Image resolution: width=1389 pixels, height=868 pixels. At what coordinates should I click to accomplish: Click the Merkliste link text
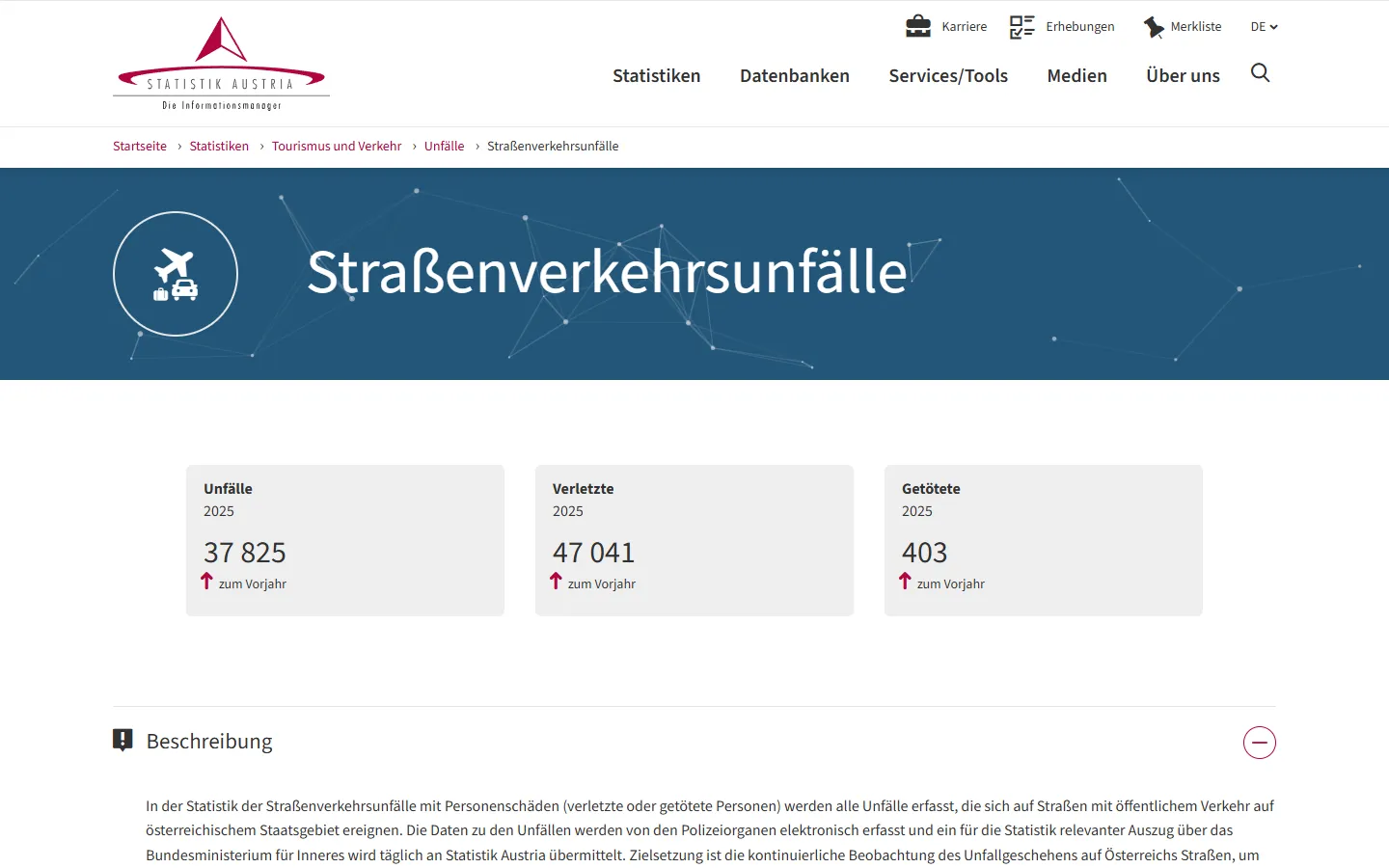1196,27
